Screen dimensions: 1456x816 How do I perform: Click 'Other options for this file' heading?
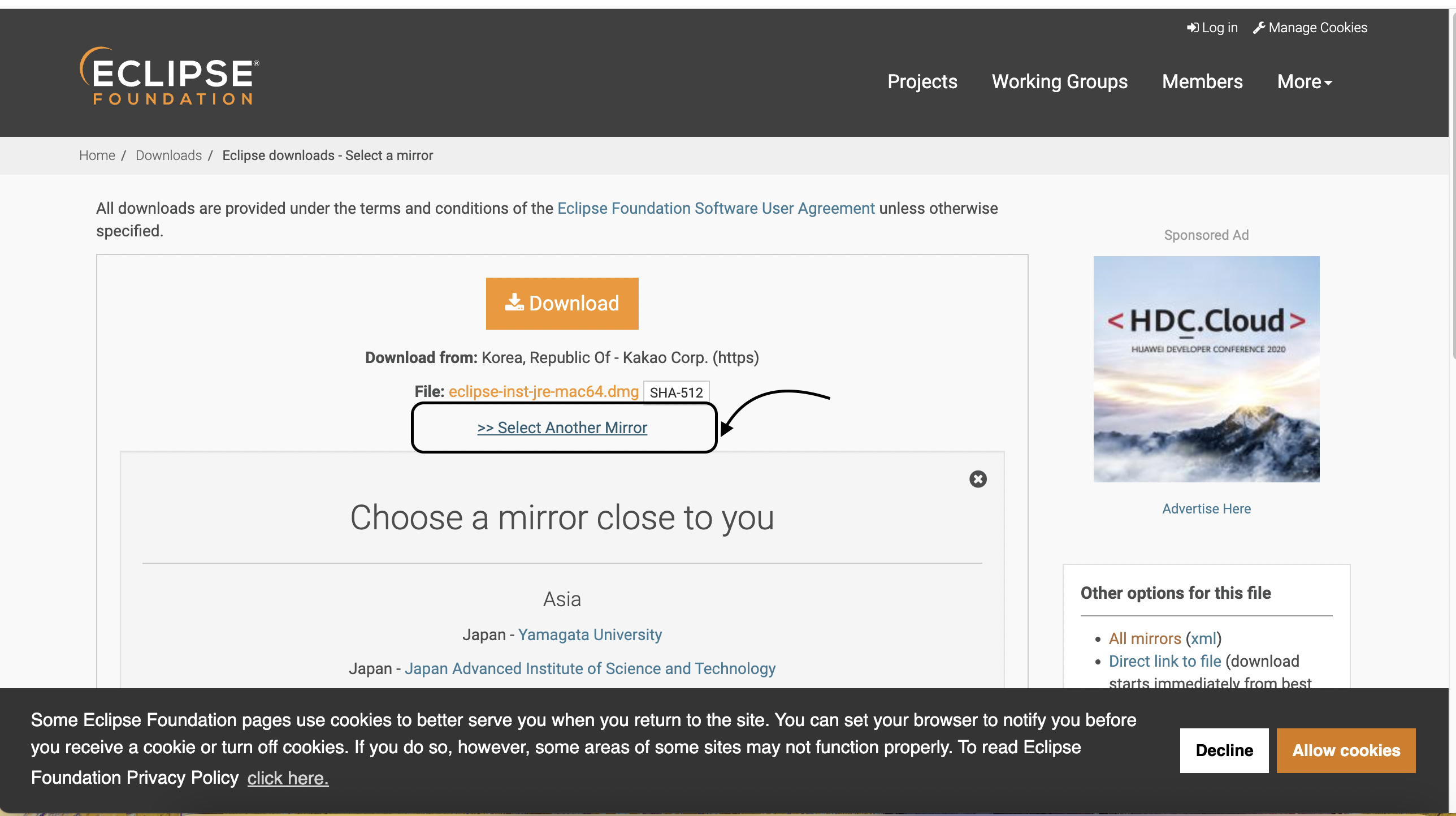(1176, 593)
